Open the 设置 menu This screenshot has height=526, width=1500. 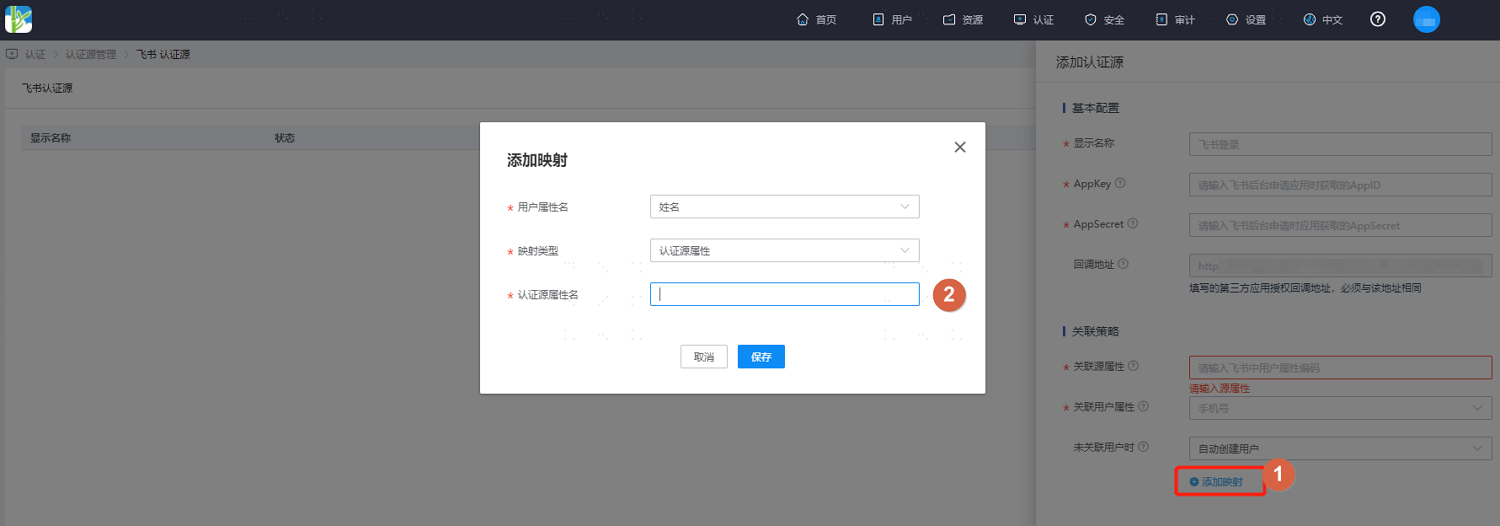click(1246, 20)
